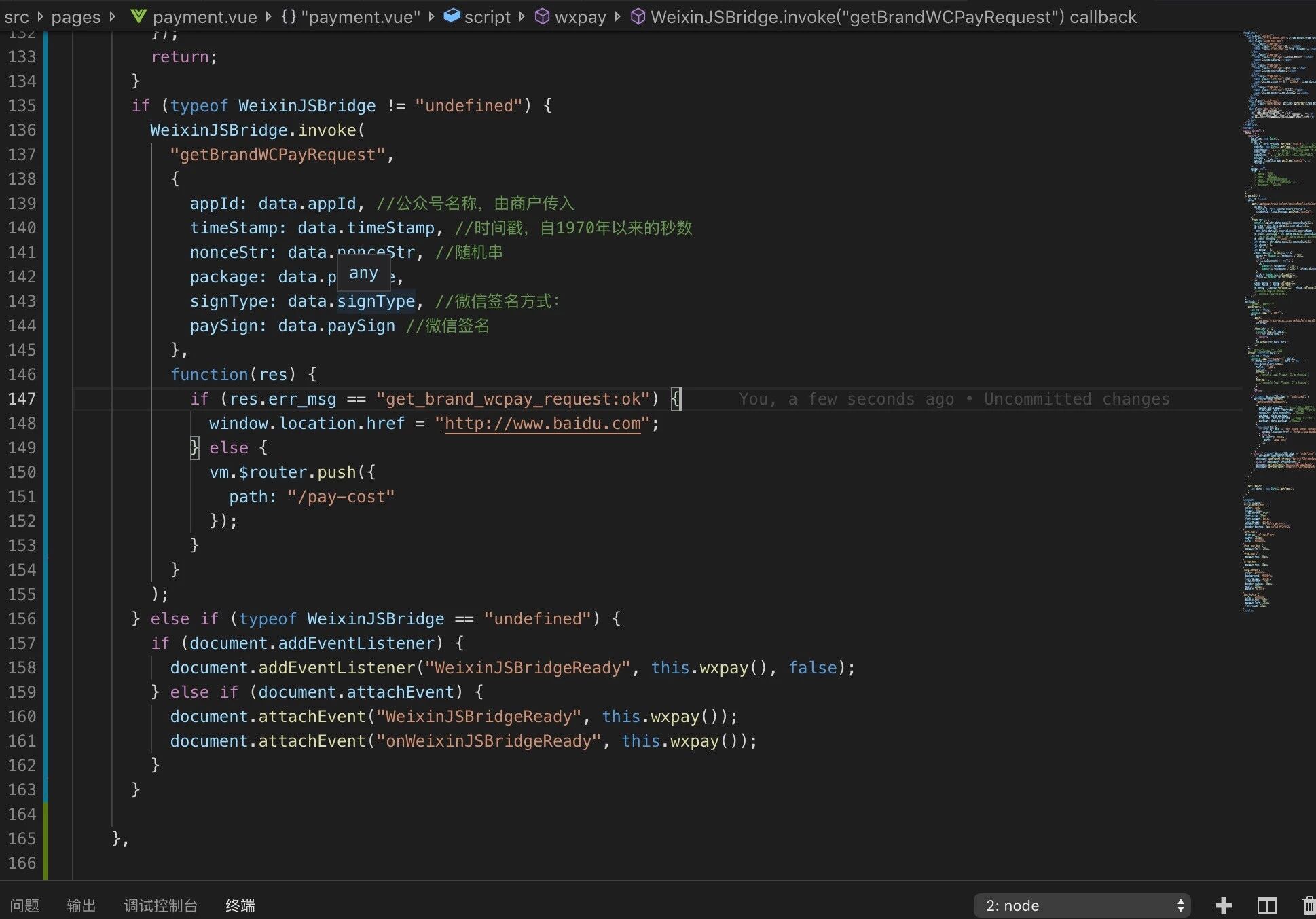1316x919 pixels.
Task: Click the split terminal icon
Action: [x=1266, y=905]
